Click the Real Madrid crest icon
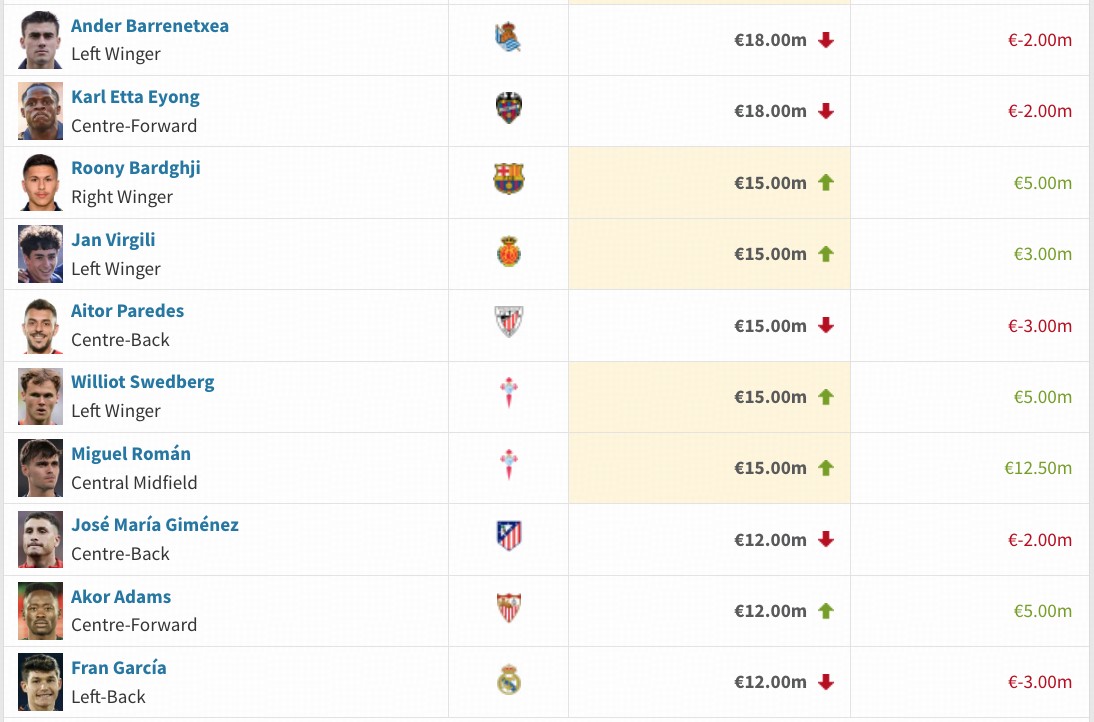Image resolution: width=1094 pixels, height=722 pixels. 508,680
